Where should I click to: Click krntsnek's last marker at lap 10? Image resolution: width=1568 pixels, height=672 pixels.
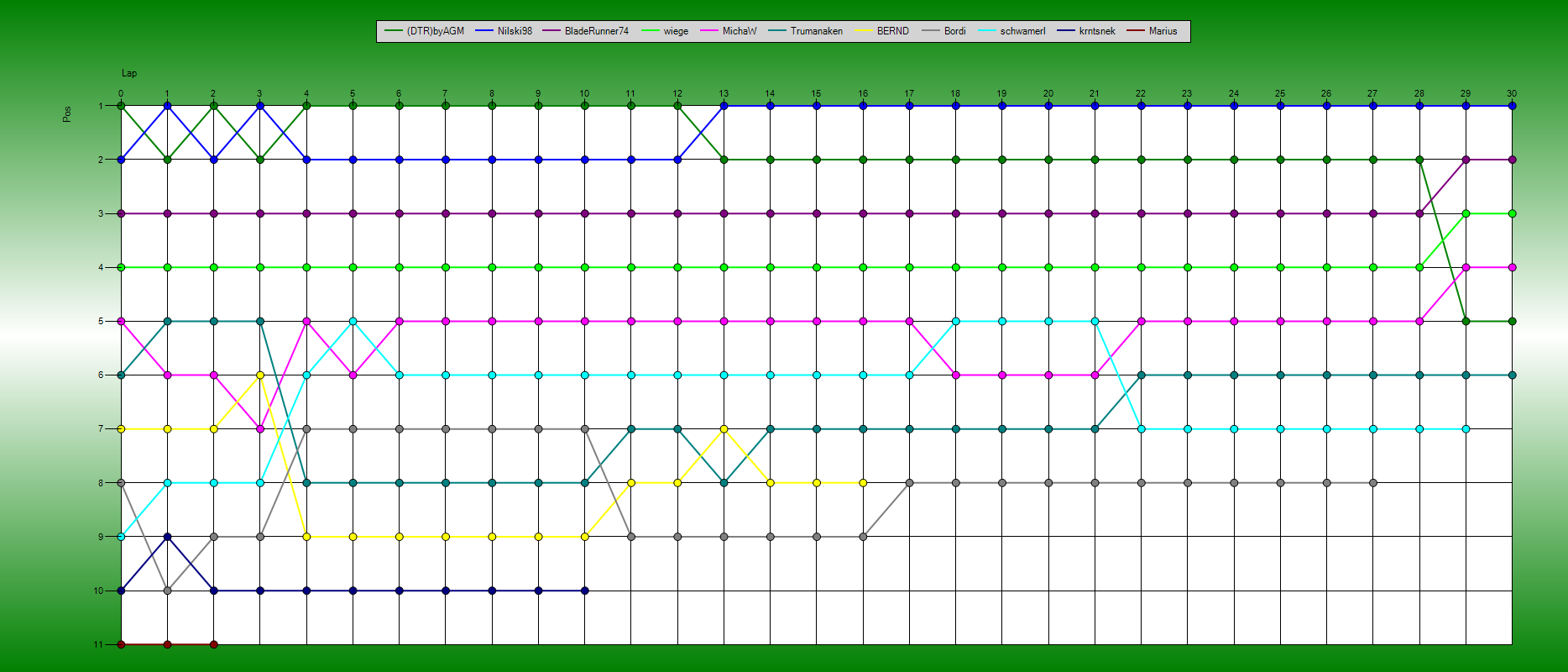(585, 591)
